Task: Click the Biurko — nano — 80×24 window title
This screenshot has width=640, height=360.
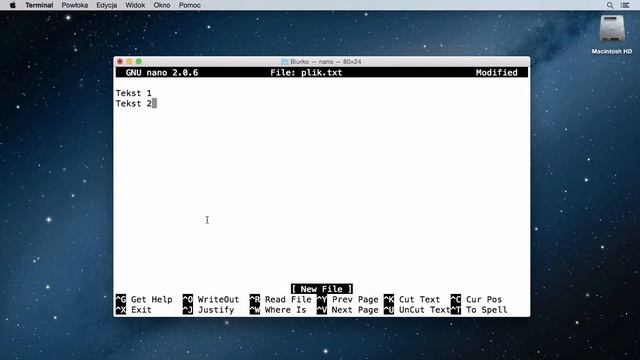Action: coord(325,62)
